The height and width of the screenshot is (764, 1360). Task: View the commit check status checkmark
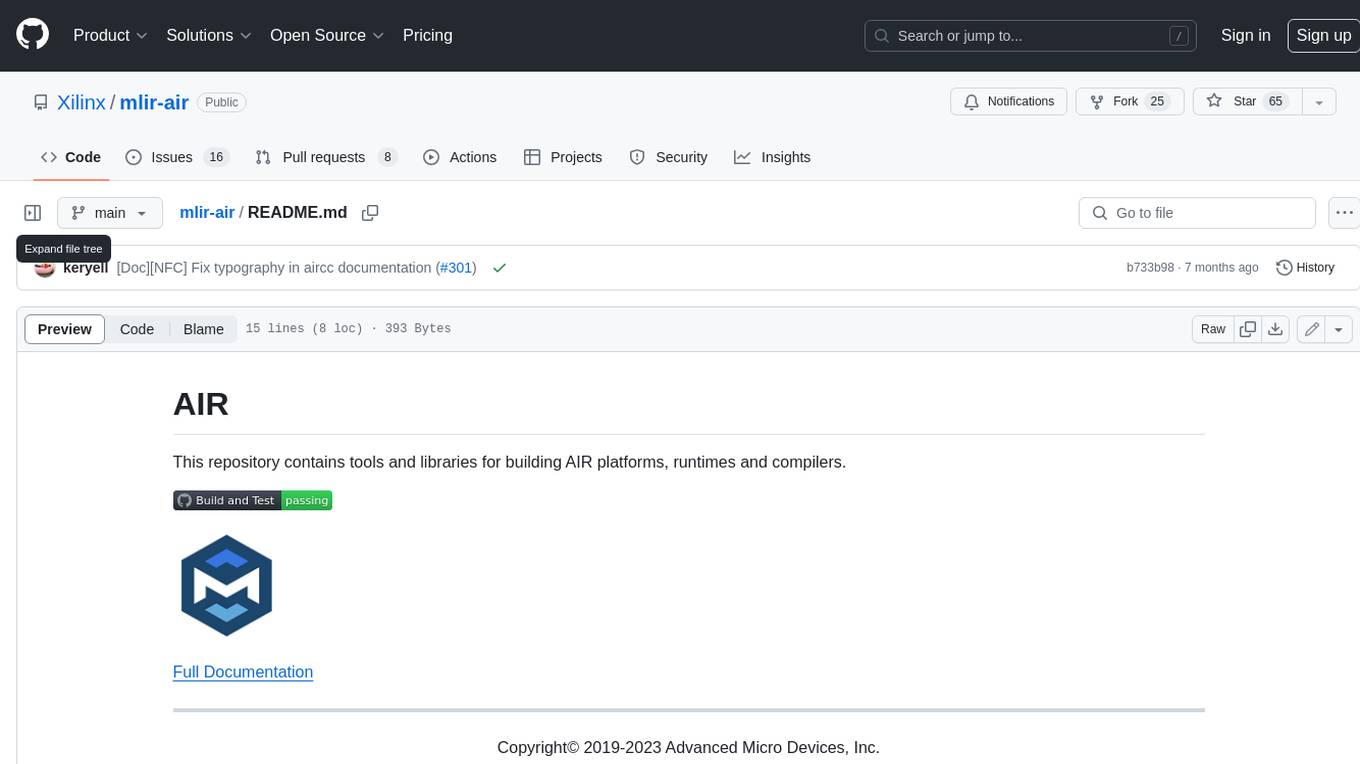(x=499, y=268)
